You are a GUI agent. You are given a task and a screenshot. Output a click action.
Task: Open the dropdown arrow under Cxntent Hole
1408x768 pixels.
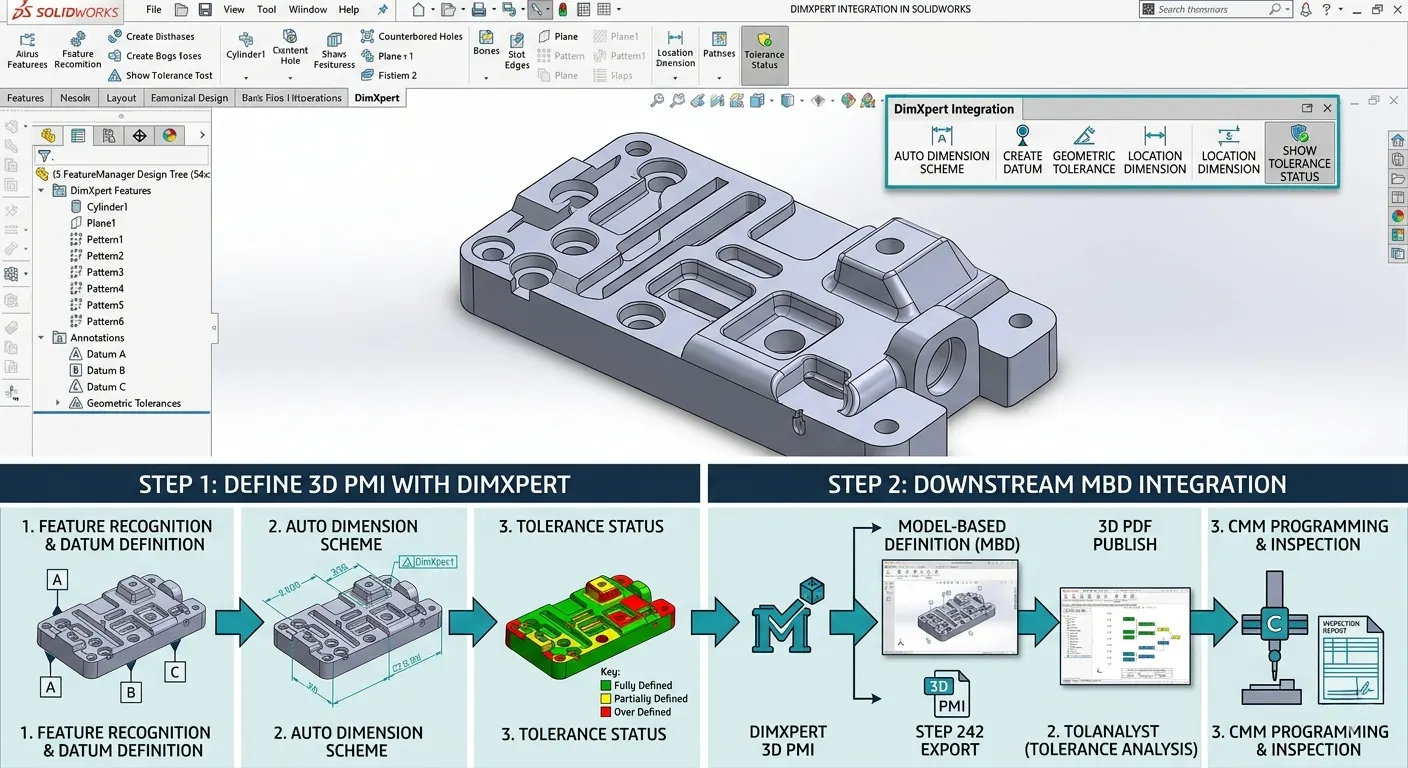pos(290,77)
